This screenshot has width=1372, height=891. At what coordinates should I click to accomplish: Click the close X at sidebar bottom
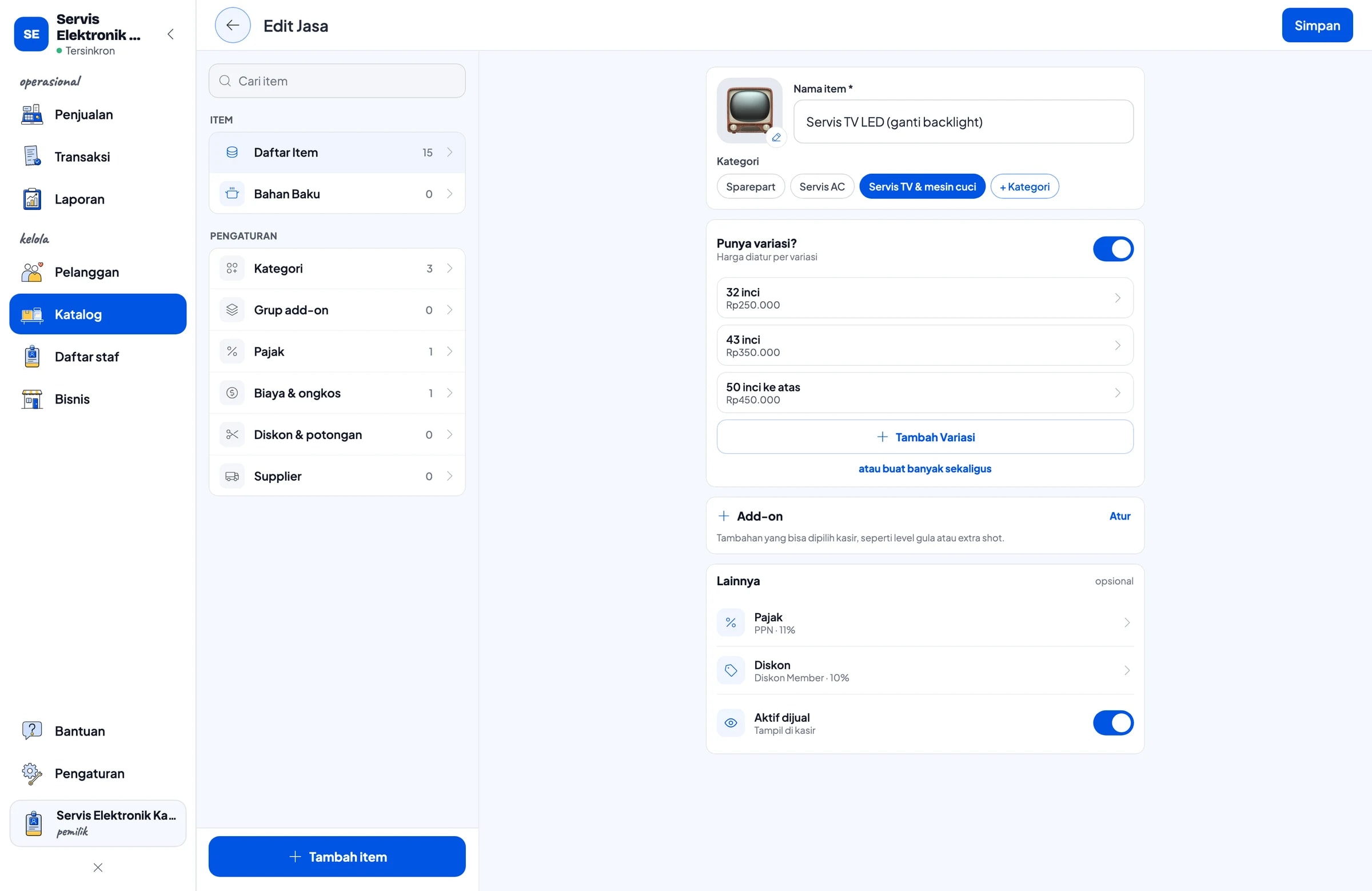(98, 868)
